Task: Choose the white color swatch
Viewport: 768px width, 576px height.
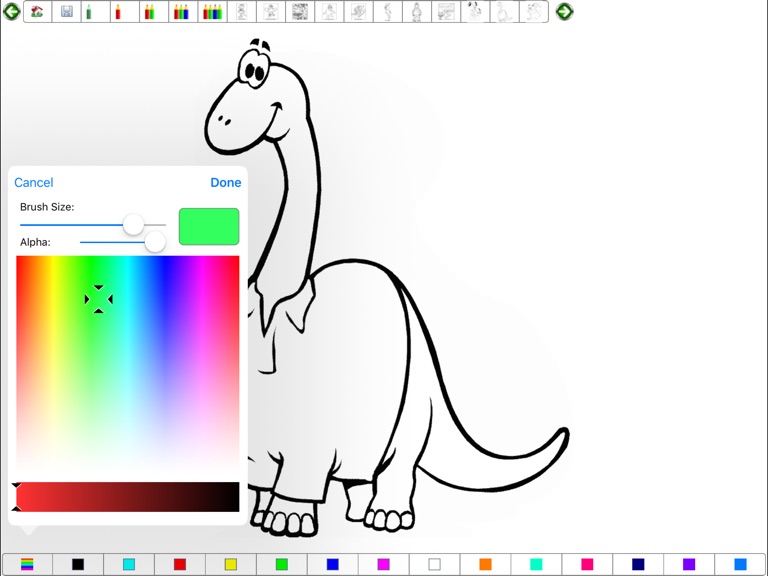Action: 434,564
